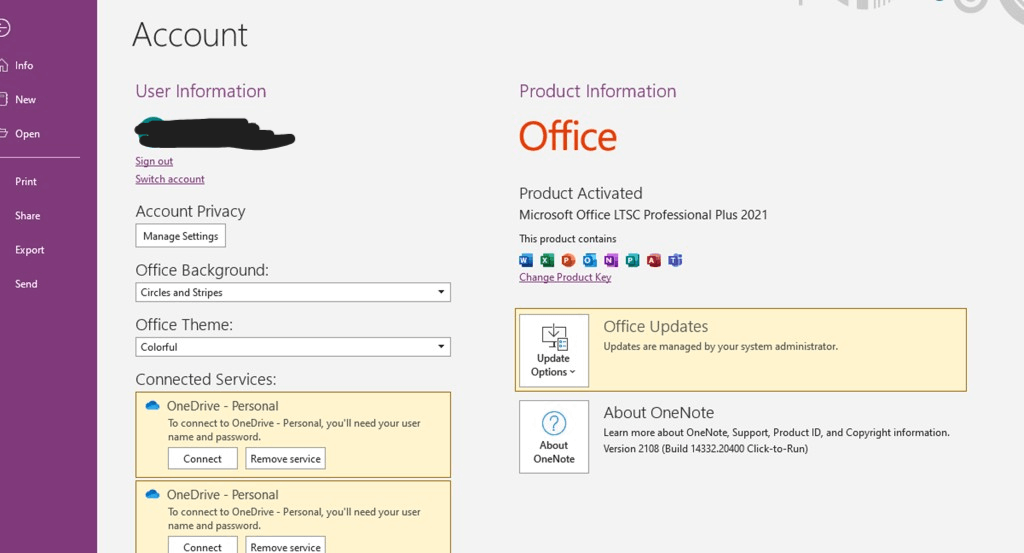Connect the first OneDrive - Personal service

[x=202, y=458]
